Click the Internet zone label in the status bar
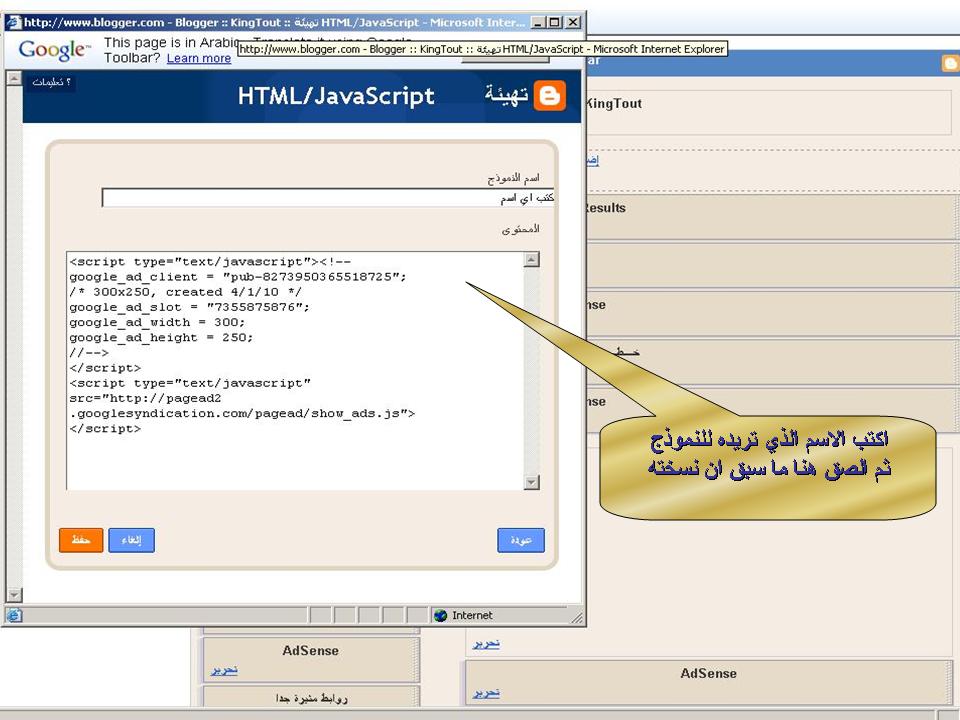The width and height of the screenshot is (960, 720). click(x=472, y=615)
